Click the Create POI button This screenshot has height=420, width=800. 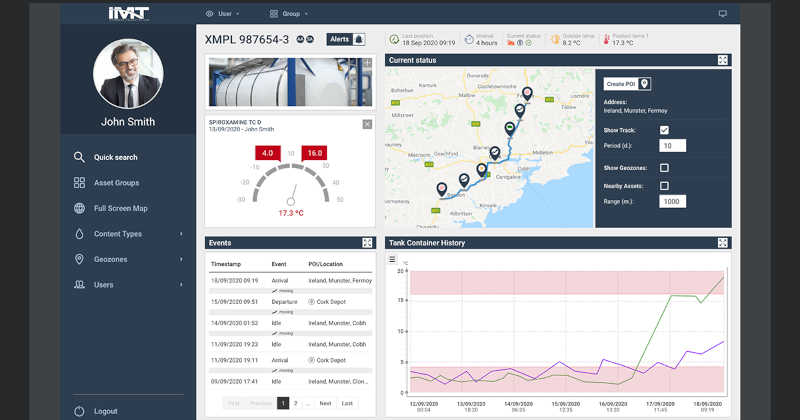628,83
